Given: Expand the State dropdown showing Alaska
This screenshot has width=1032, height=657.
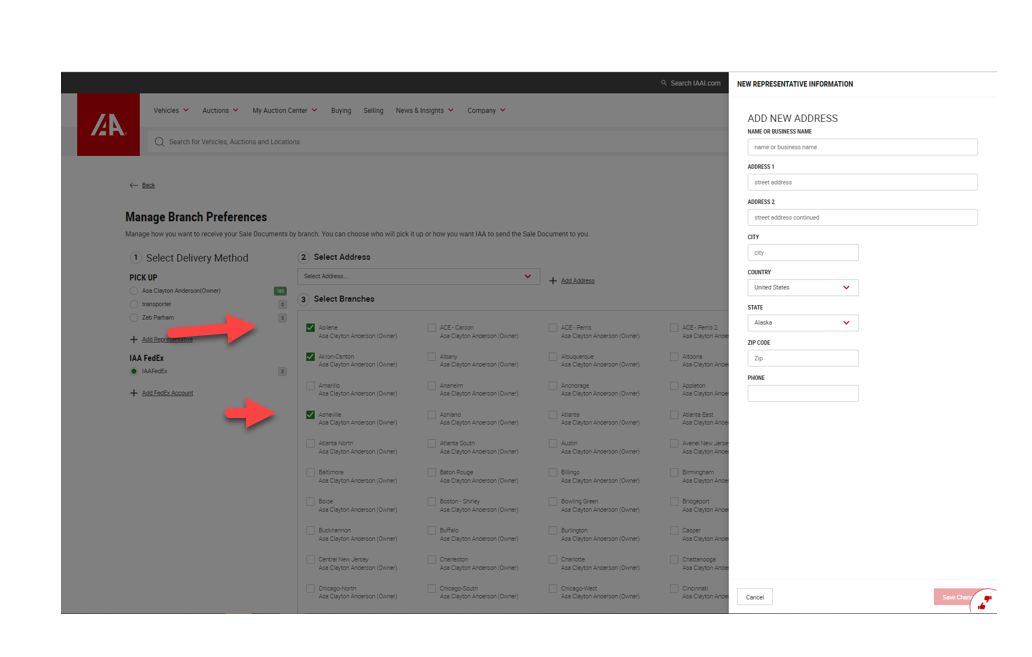Looking at the screenshot, I should (802, 323).
